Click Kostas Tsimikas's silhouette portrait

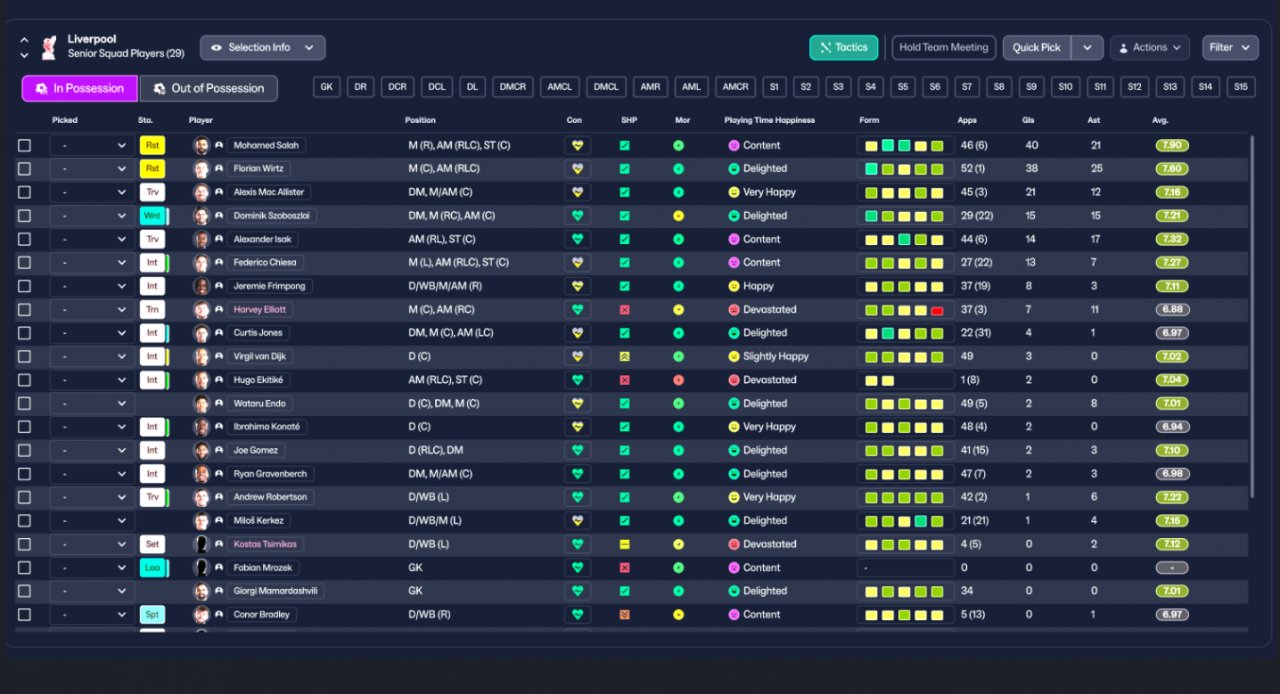[202, 544]
